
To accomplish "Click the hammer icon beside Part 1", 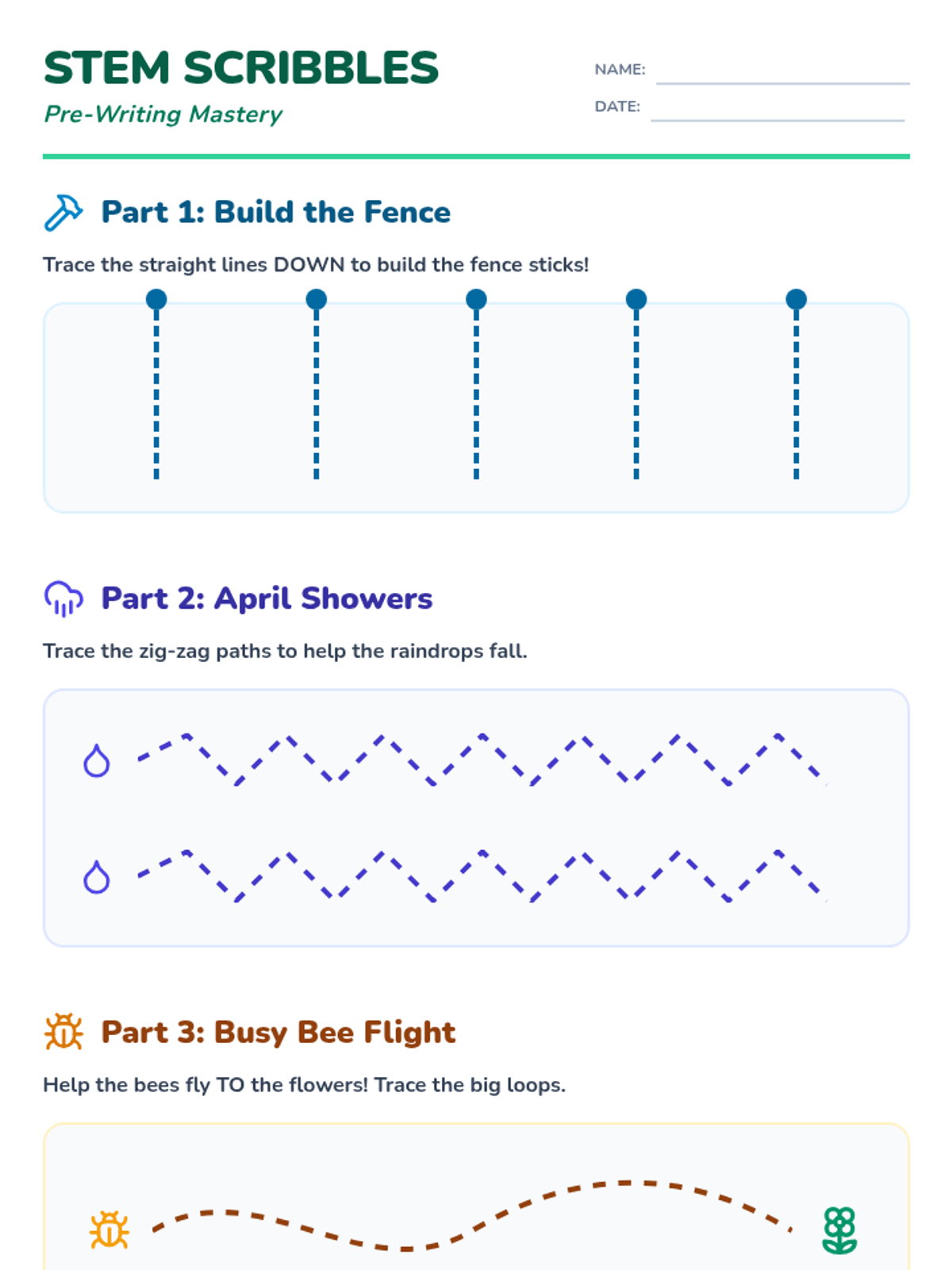I will [63, 213].
